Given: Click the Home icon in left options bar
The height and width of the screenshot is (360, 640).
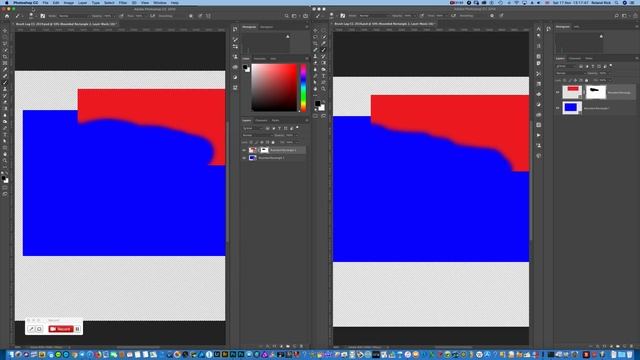Looking at the screenshot, I should 7,16.
